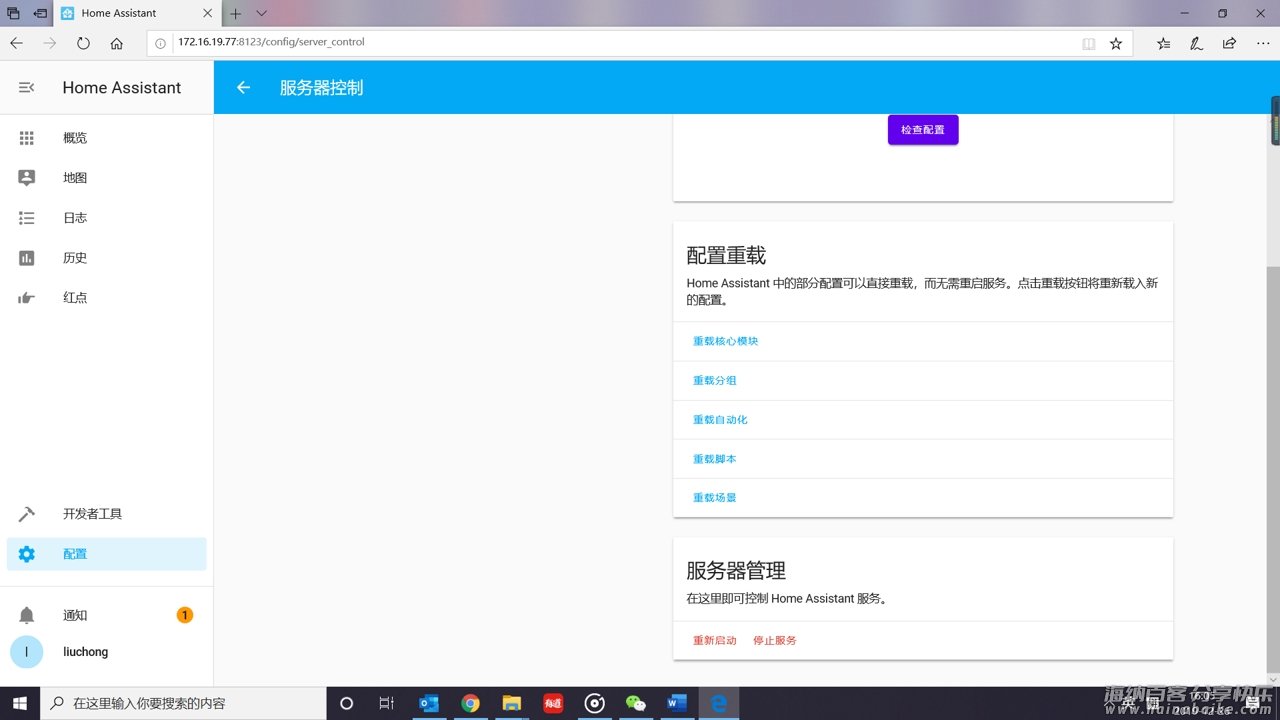The width and height of the screenshot is (1280, 720).
Task: Click 重载场景 to reload scenes
Action: pyautogui.click(x=715, y=498)
